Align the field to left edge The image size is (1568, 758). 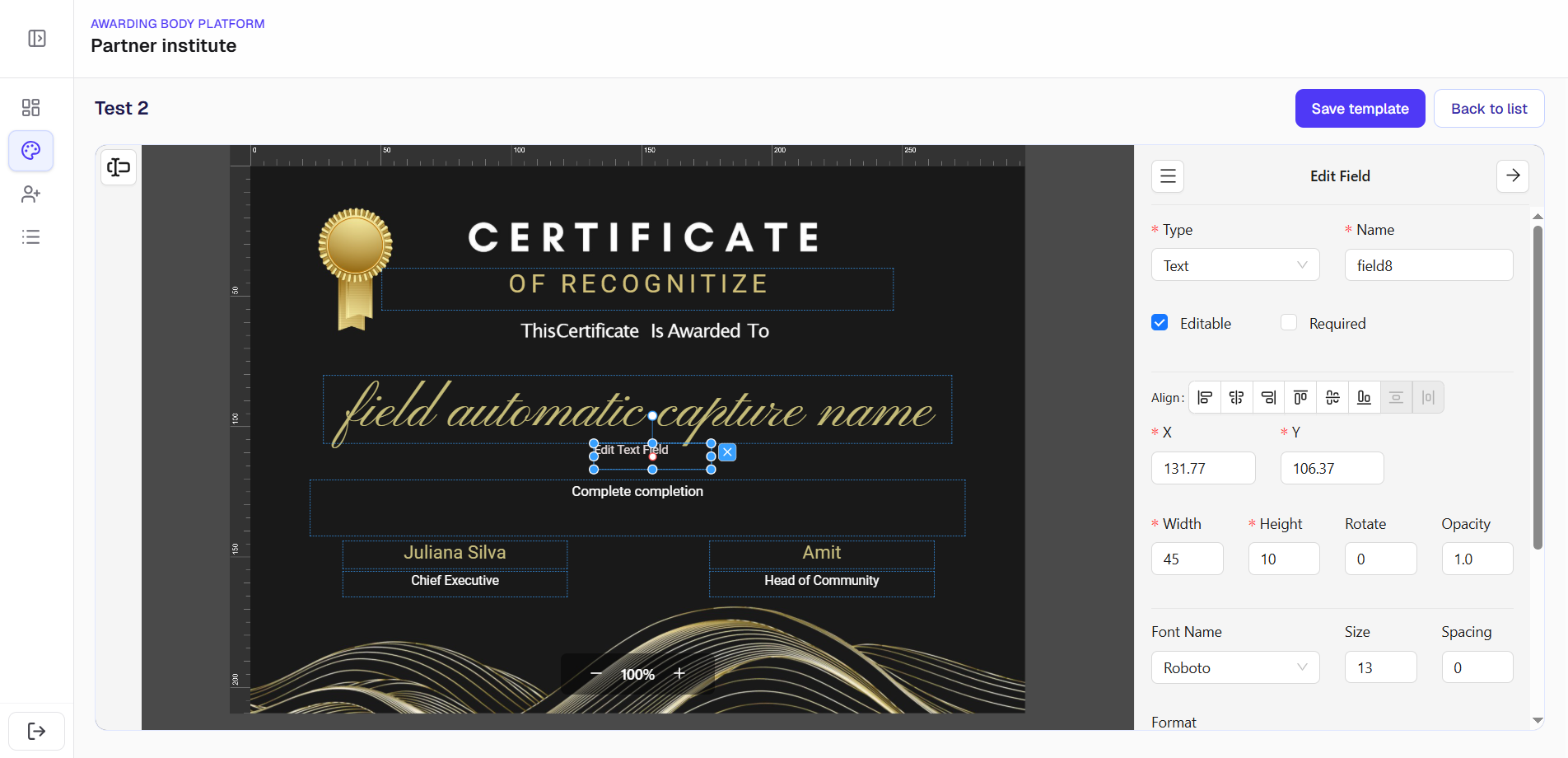(1204, 398)
